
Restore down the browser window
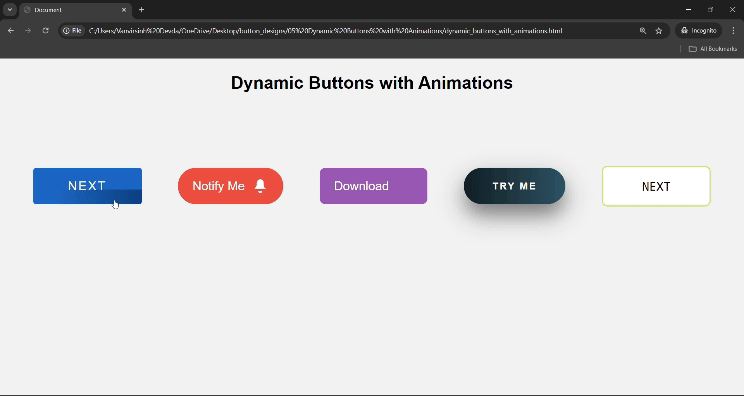710,9
